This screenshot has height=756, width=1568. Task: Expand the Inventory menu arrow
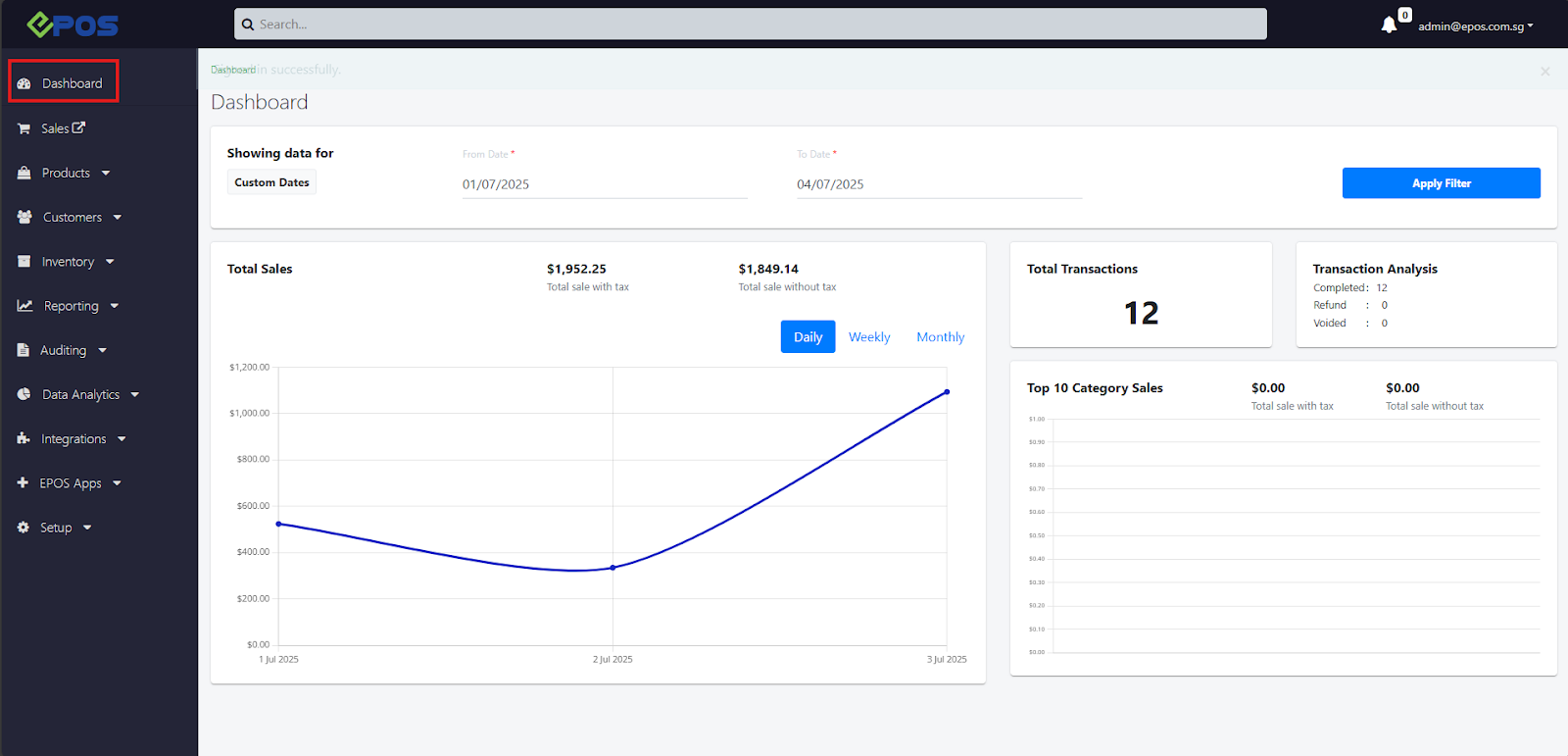click(110, 262)
